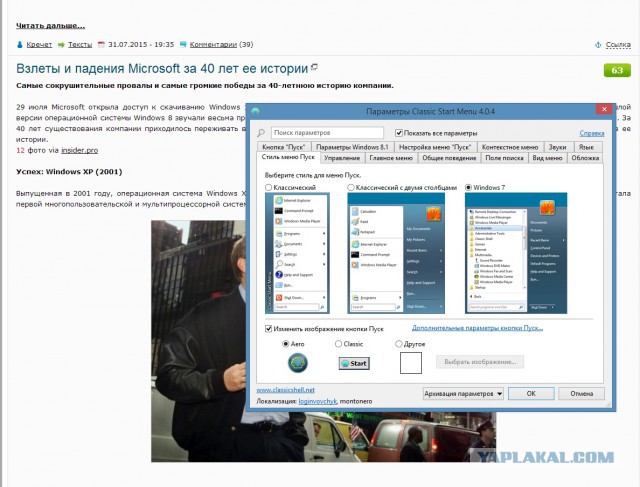Open the loginvovchyk localization link
Screen dimensions: 640x487
click(x=318, y=401)
